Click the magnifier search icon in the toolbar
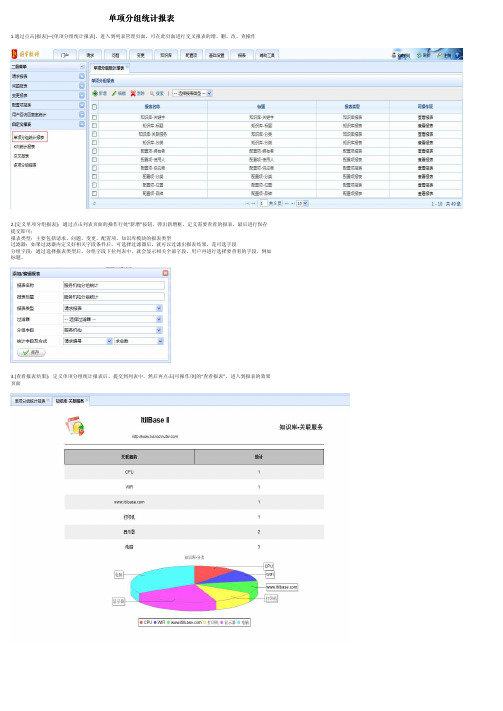Image resolution: width=503 pixels, height=711 pixels. tap(152, 93)
